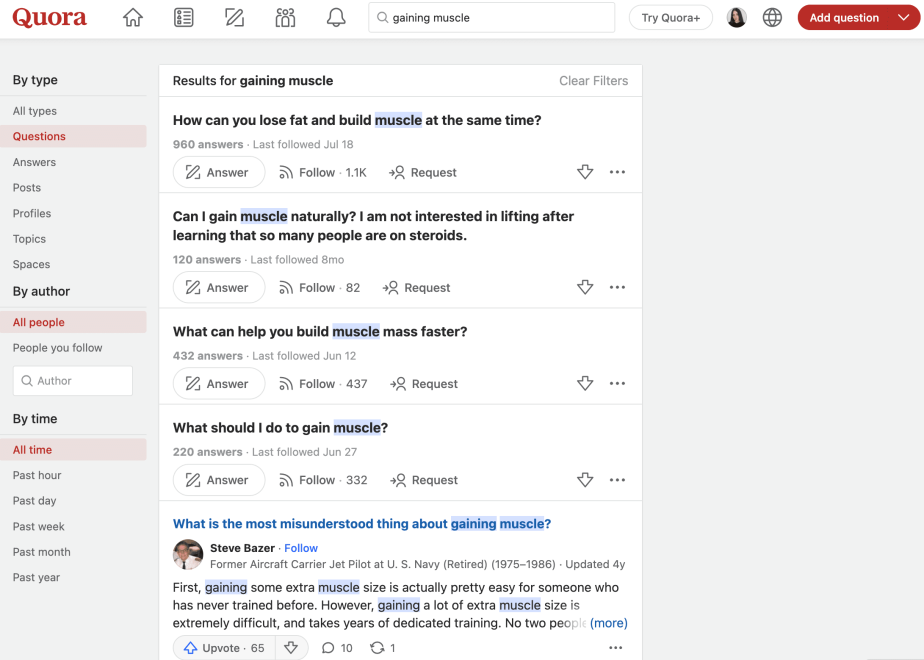The image size is (924, 660).
Task: Bookmark the first question with the save icon
Action: click(585, 172)
